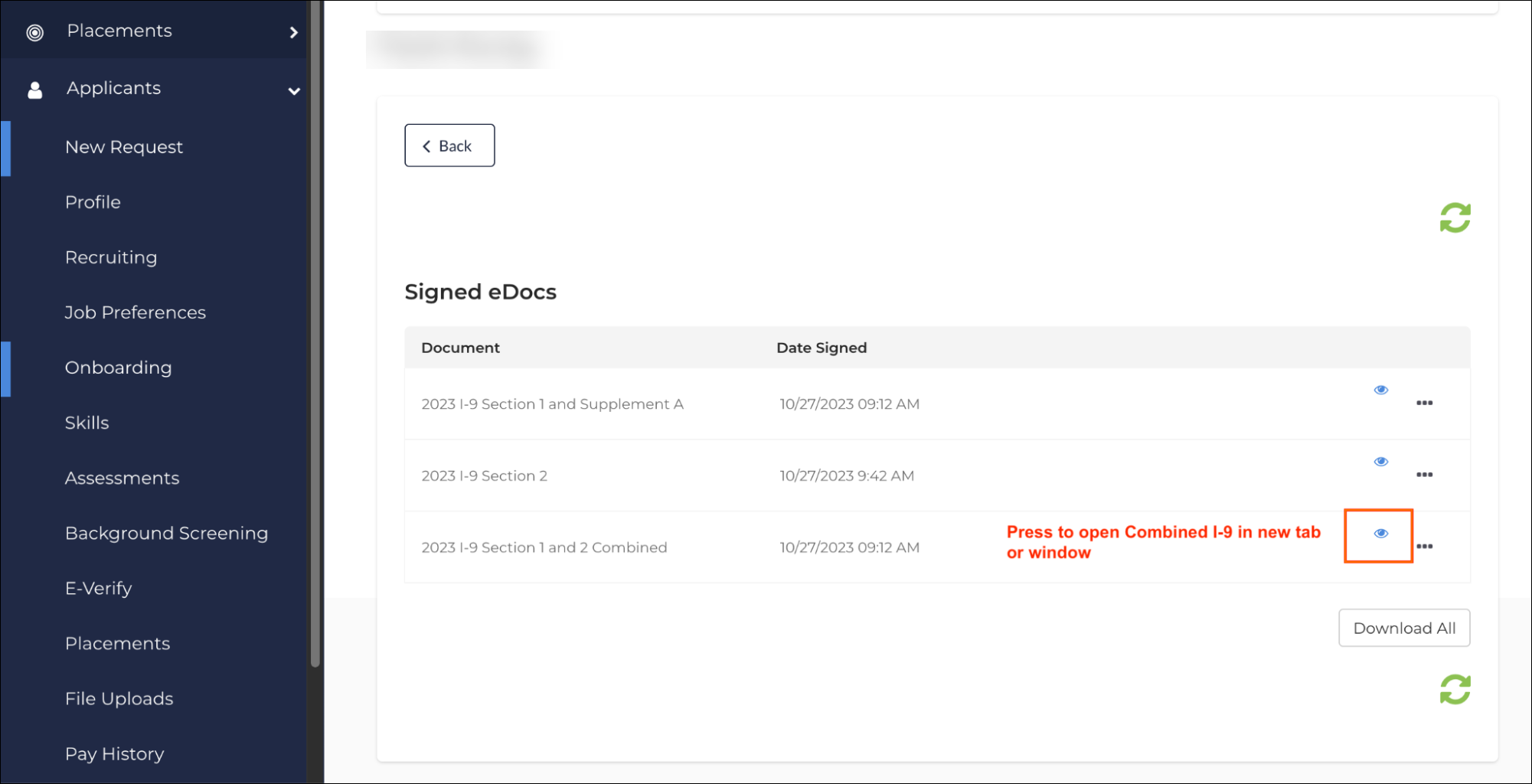Image resolution: width=1532 pixels, height=784 pixels.
Task: Collapse the Applicants menu chevron
Action: pyautogui.click(x=293, y=91)
